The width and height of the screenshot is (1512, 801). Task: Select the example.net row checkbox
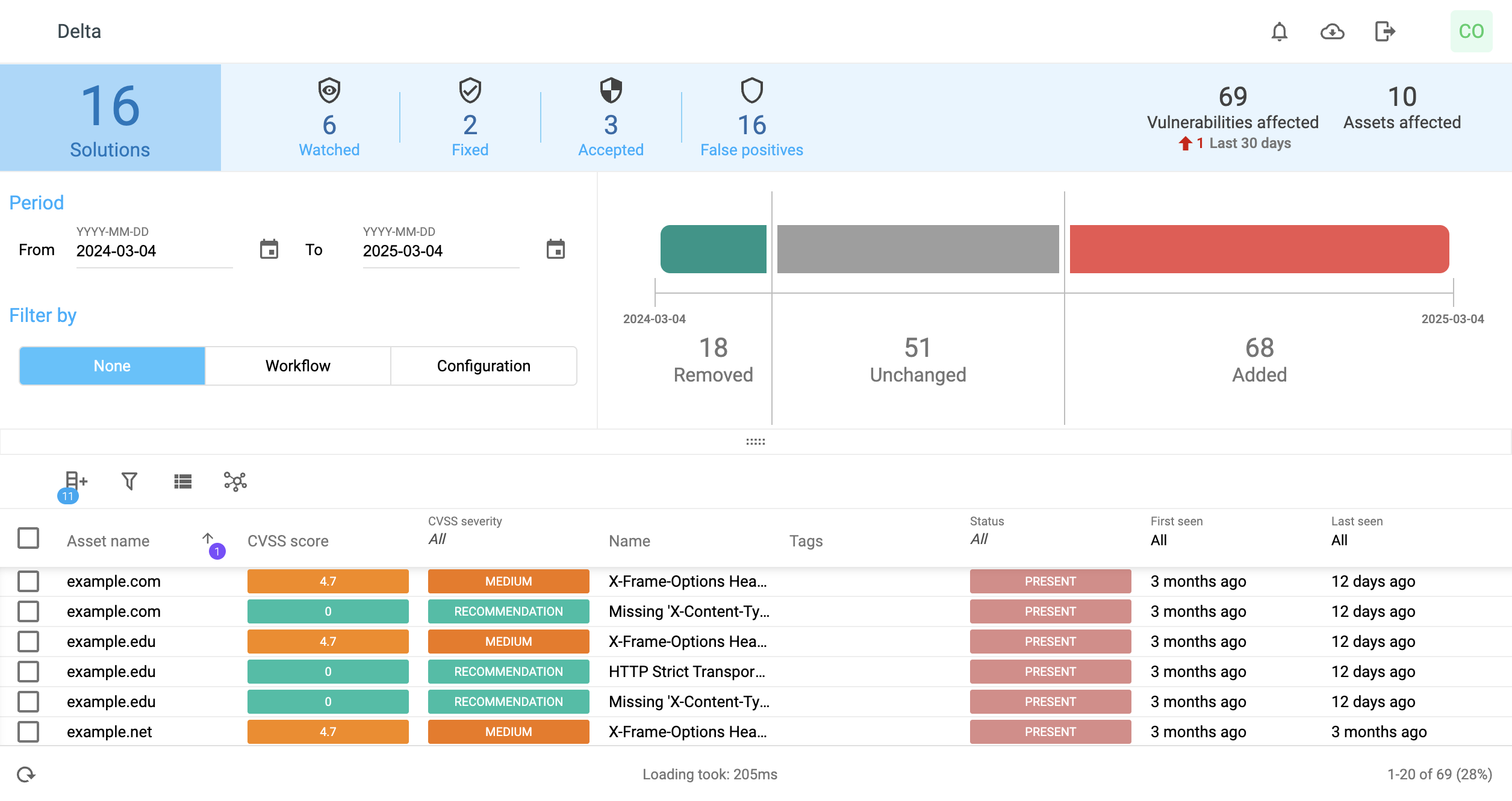[28, 732]
